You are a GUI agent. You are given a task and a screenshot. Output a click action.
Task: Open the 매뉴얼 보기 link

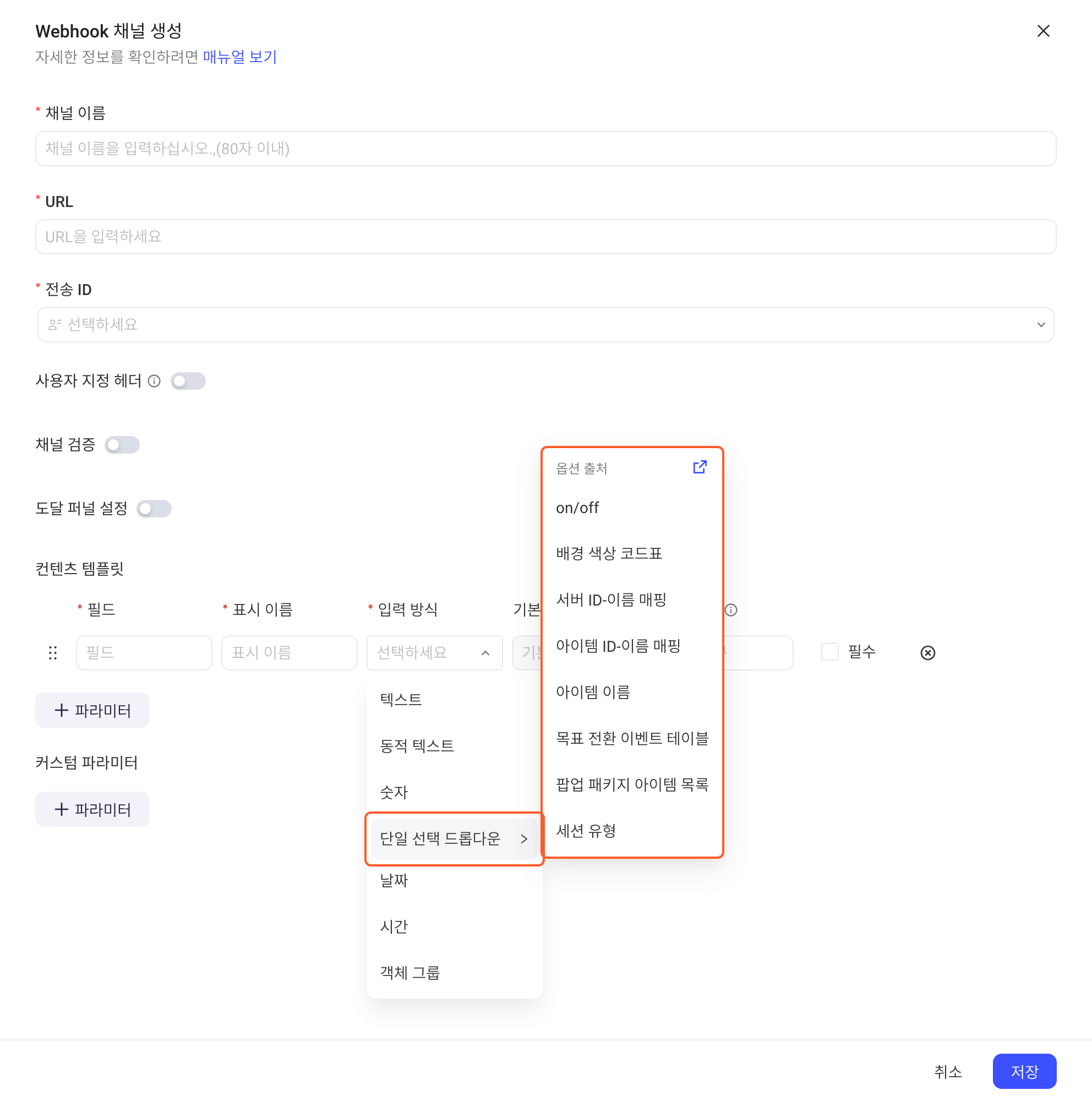[x=240, y=57]
